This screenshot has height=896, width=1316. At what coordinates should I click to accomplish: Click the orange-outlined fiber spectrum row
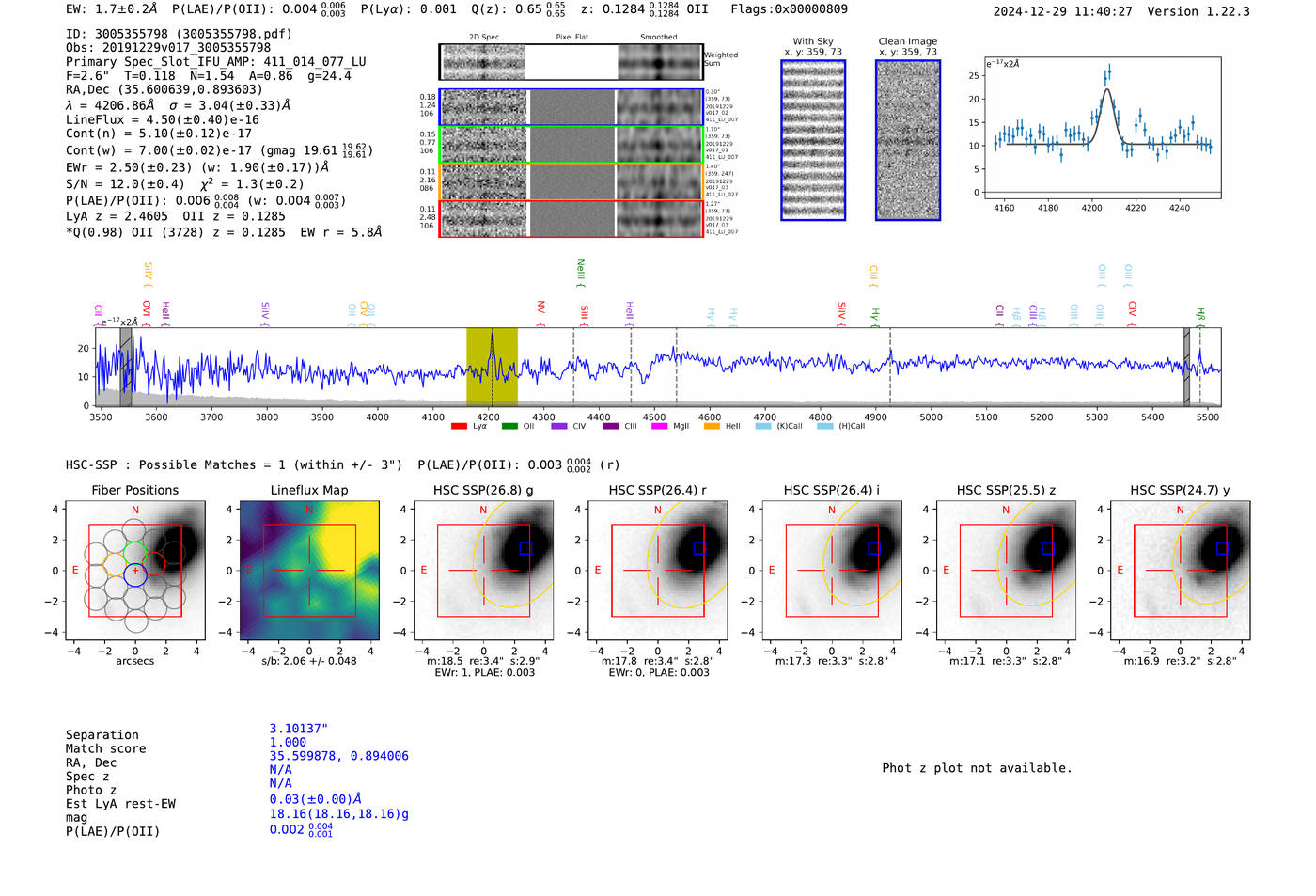572,181
